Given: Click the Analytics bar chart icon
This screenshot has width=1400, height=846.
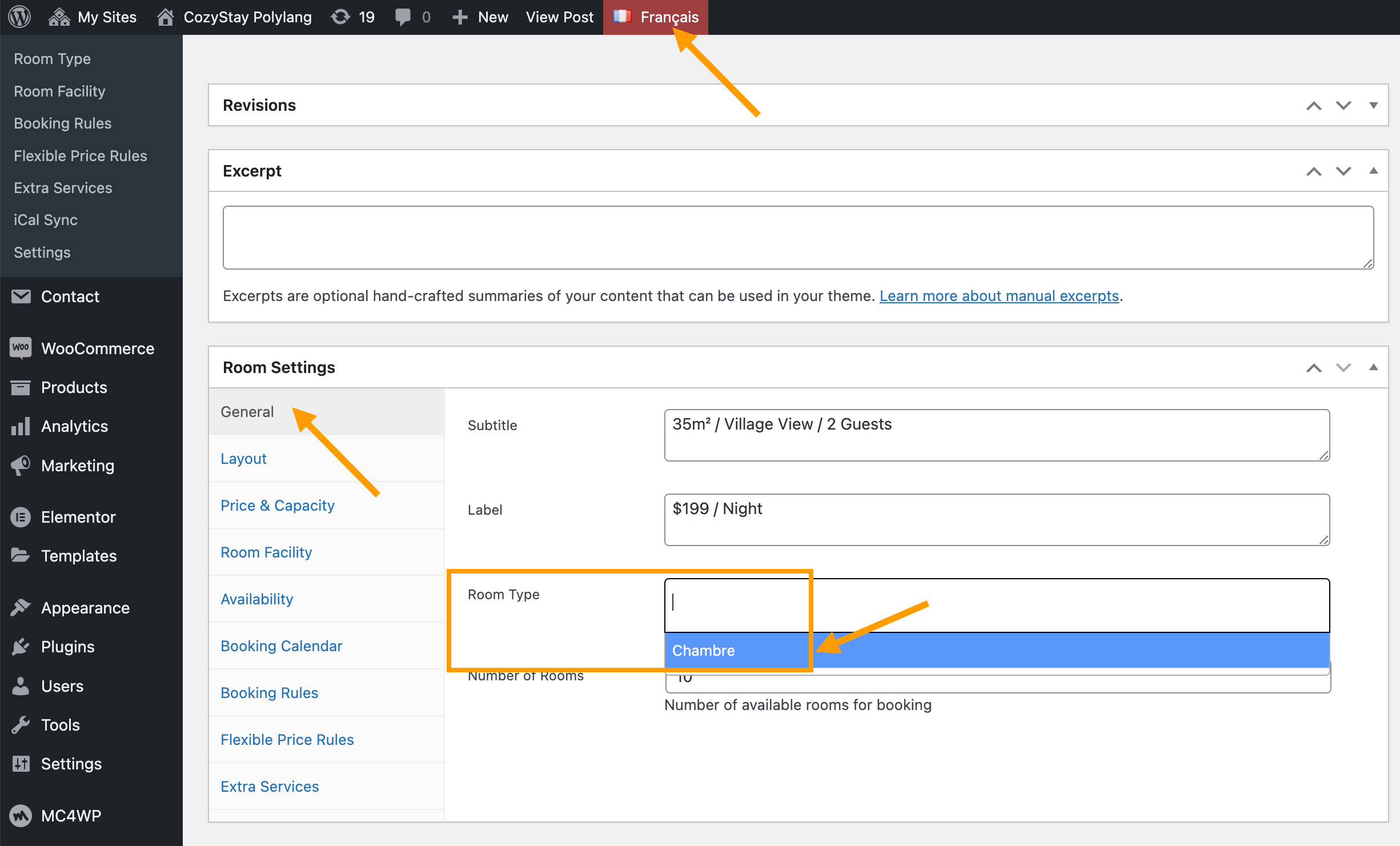Looking at the screenshot, I should click(x=21, y=426).
